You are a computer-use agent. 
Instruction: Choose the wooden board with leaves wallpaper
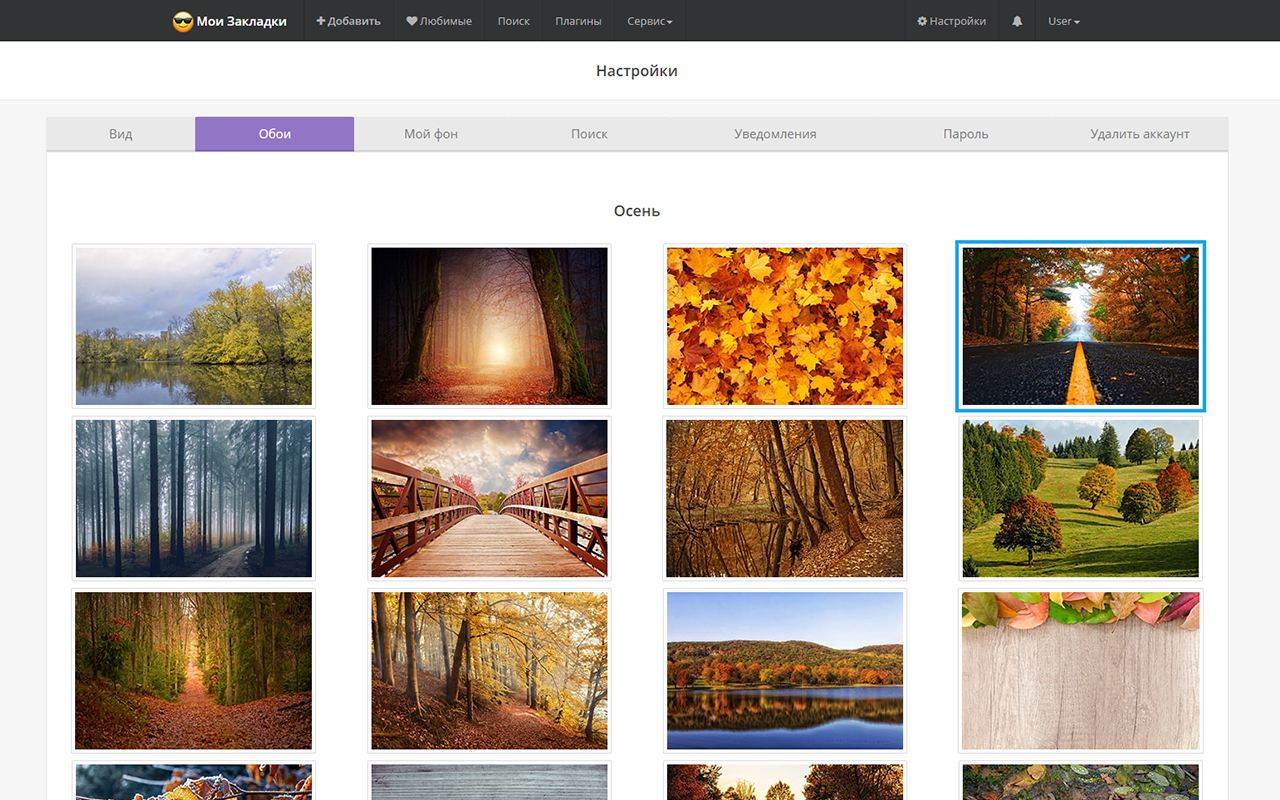tap(1081, 671)
